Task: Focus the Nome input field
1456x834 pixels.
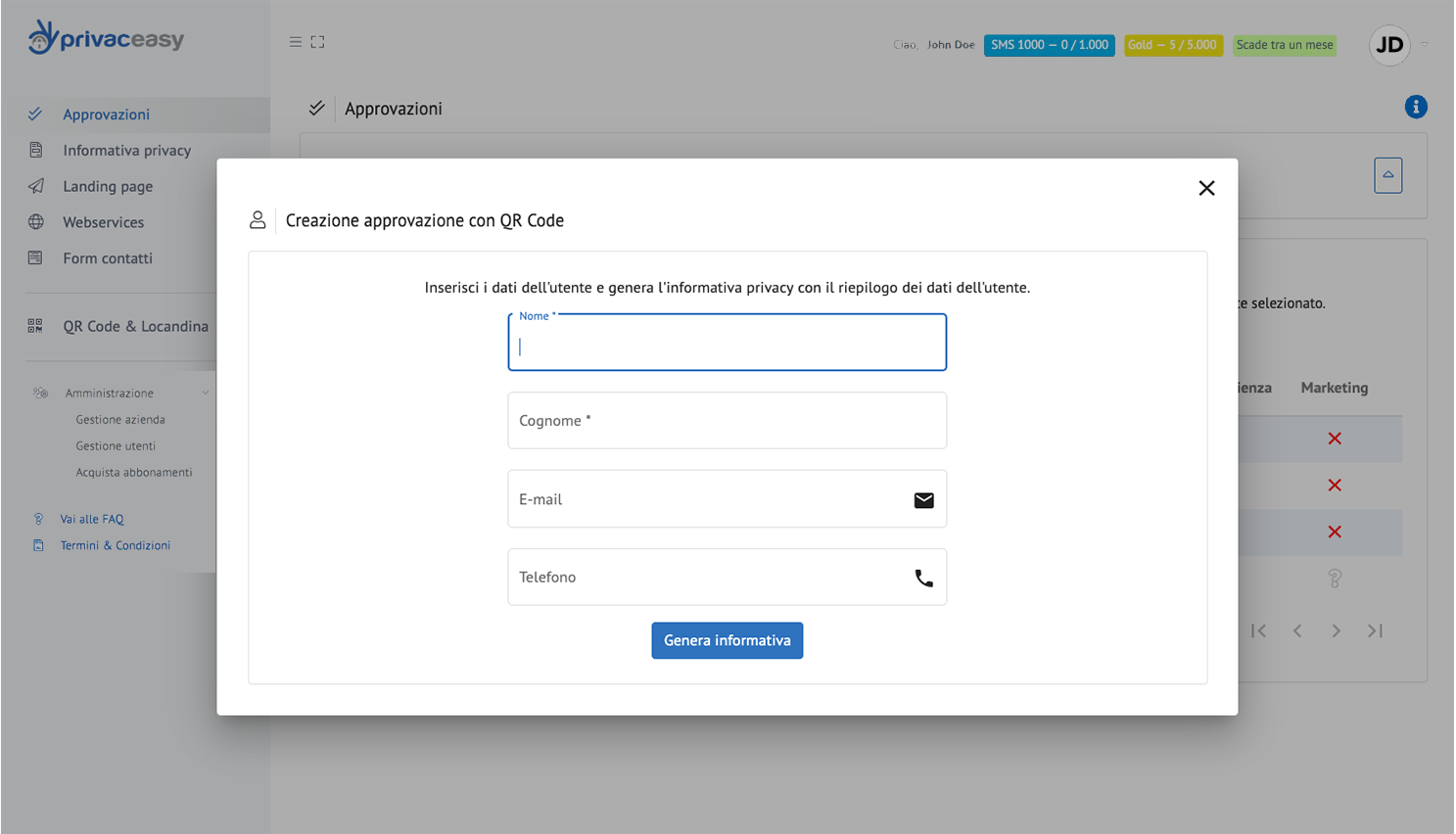Action: tap(727, 346)
